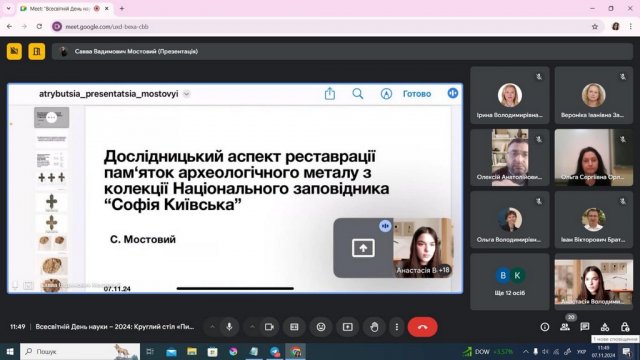The height and width of the screenshot is (360, 640).
Task: Open dropdown next to atrybutsia_presentatsia_mostovyi title
Action: 187,94
